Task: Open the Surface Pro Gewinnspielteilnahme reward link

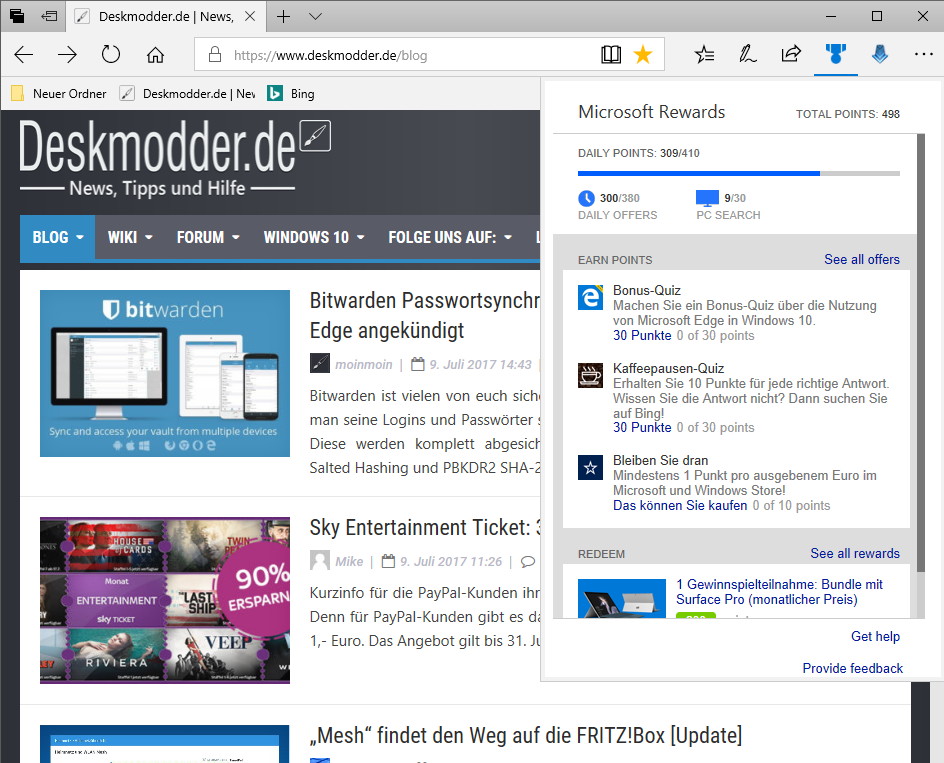Action: [779, 591]
